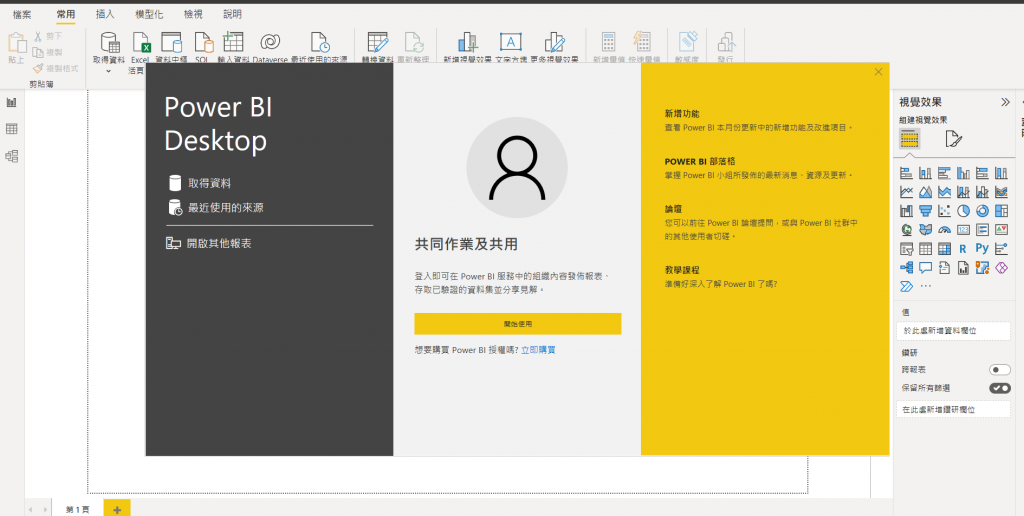Viewport: 1024px width, 516px height.
Task: Select the Power Automate visual
Action: 906,286
